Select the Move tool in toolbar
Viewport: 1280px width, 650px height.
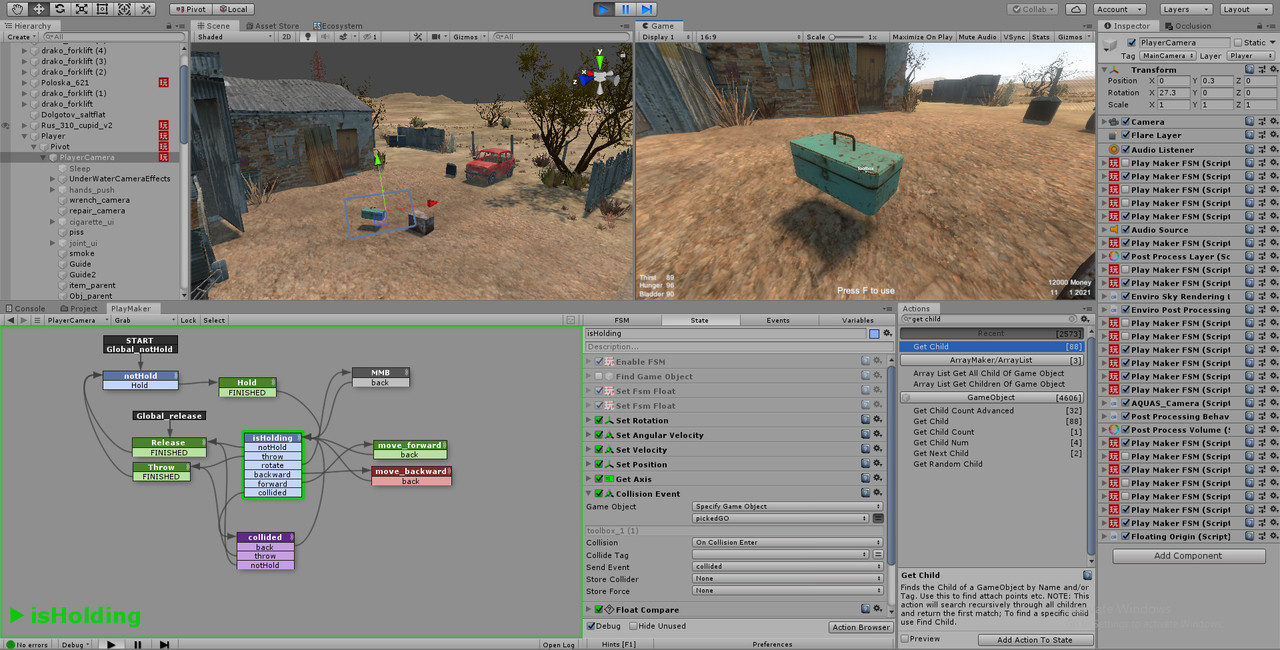(38, 9)
